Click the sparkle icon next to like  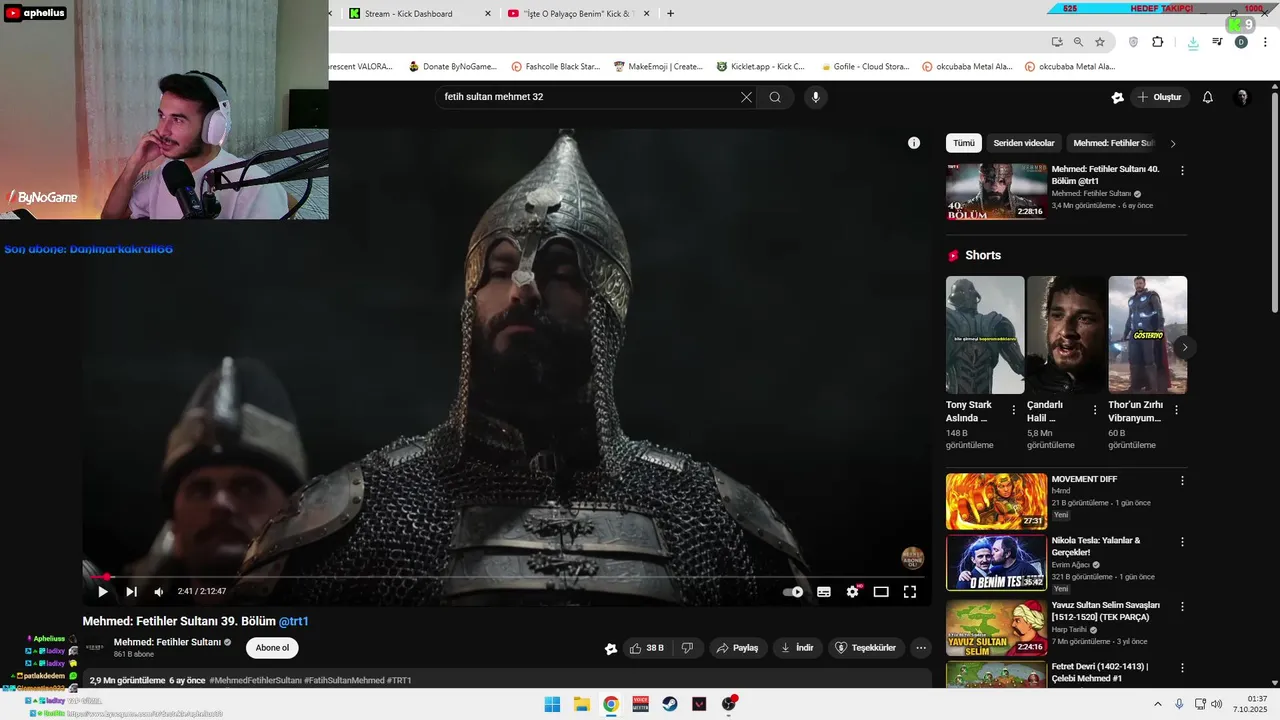tap(611, 648)
